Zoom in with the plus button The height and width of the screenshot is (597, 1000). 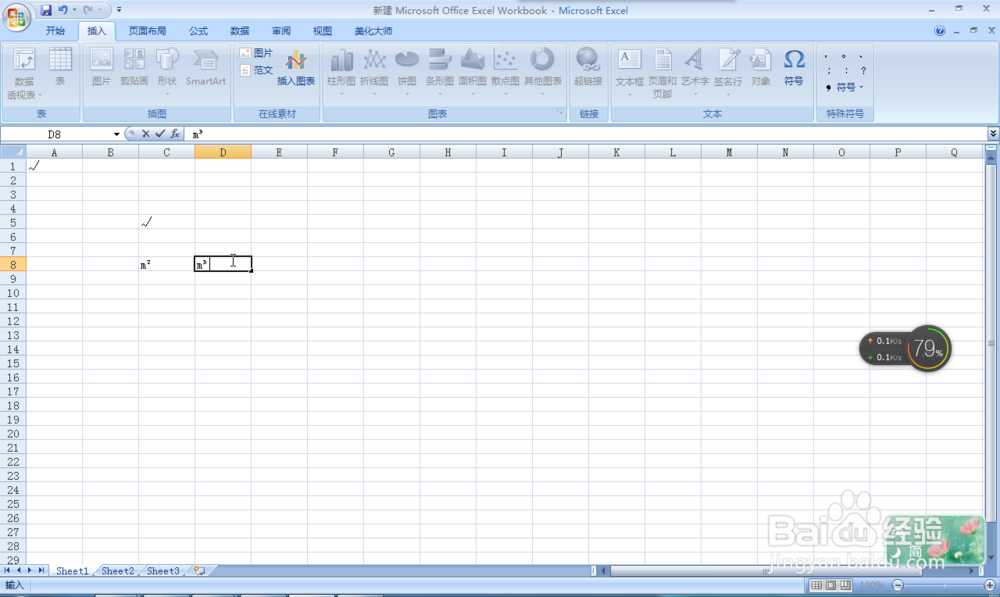point(990,586)
